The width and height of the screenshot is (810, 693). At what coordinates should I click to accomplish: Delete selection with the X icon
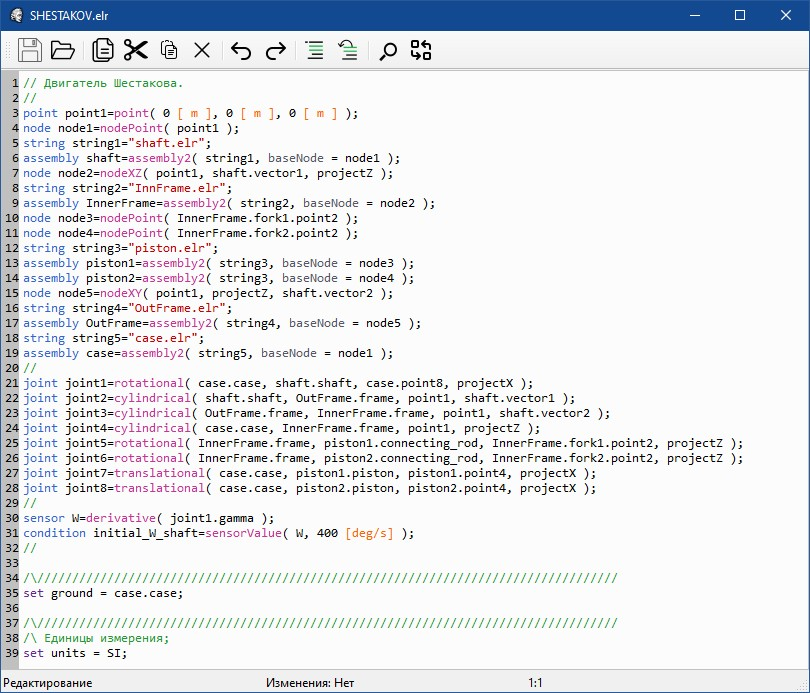(x=202, y=50)
